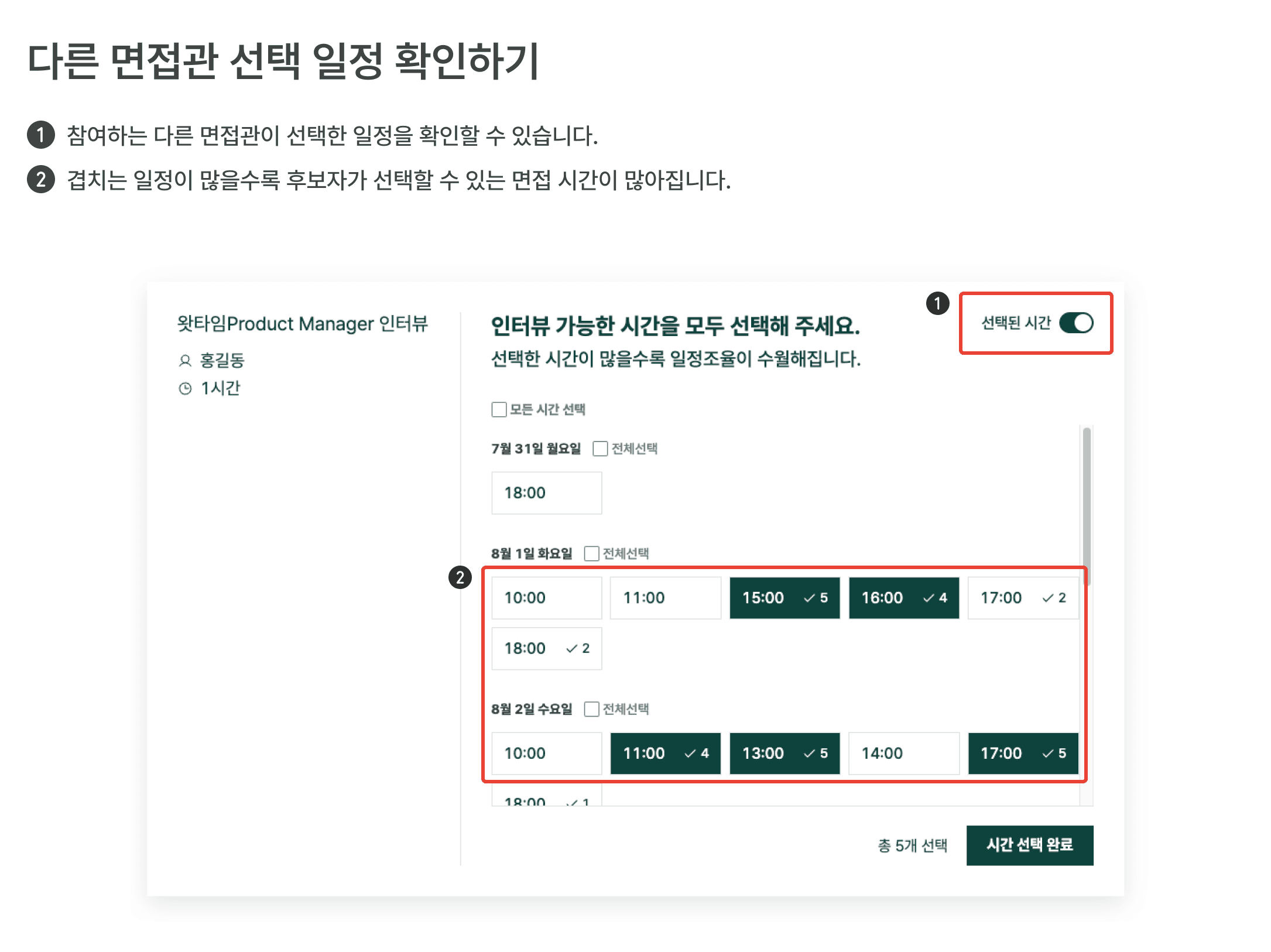Toggle the 선택된 시간 switch
The height and width of the screenshot is (952, 1271).
click(1076, 323)
